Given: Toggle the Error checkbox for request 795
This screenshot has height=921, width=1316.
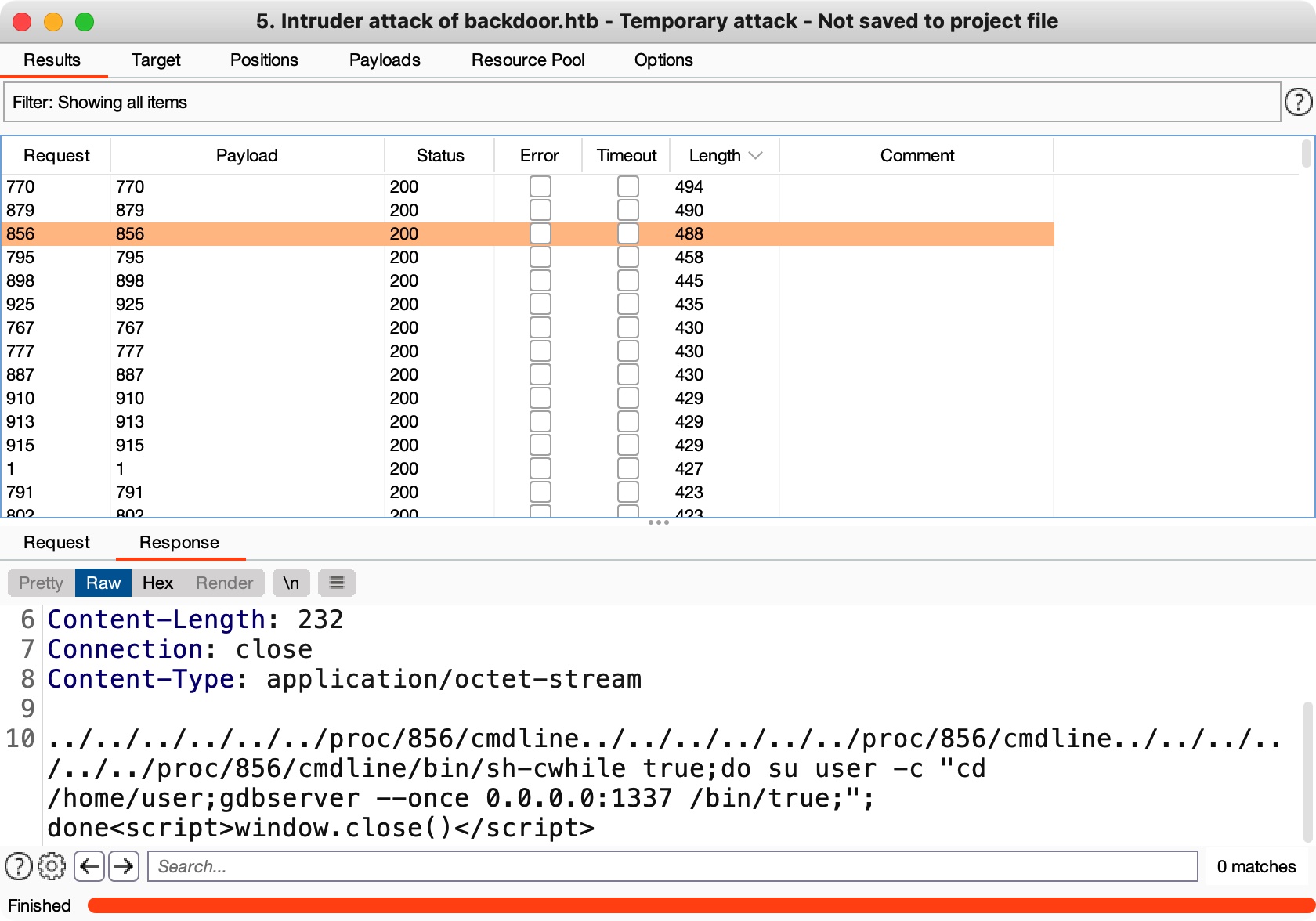Looking at the screenshot, I should (x=540, y=257).
